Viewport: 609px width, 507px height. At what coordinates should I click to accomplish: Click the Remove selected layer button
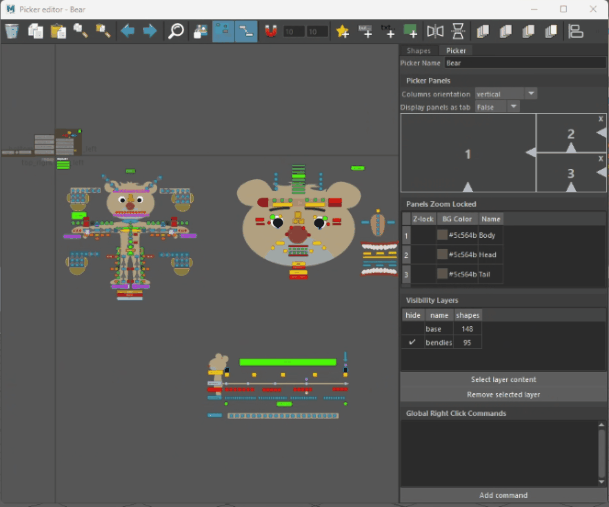coord(503,395)
